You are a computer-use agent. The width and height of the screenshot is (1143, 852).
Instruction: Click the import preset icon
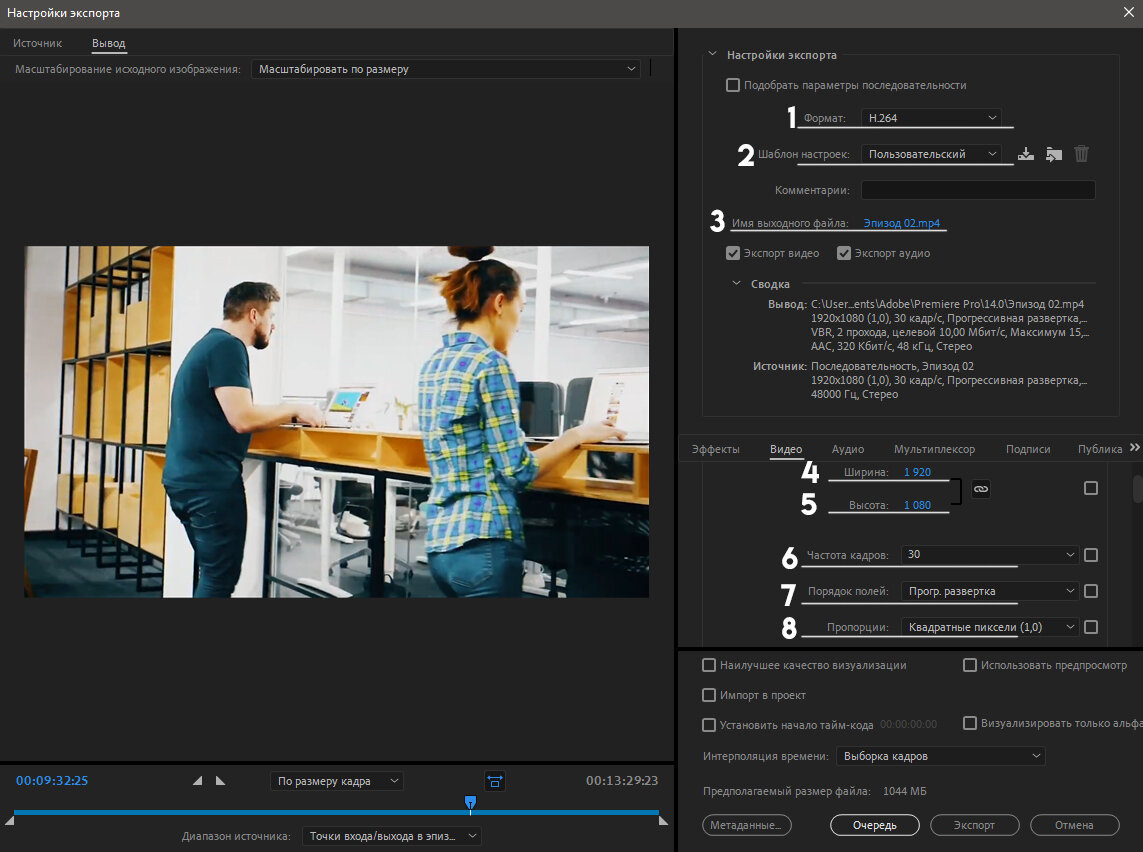coord(1053,154)
